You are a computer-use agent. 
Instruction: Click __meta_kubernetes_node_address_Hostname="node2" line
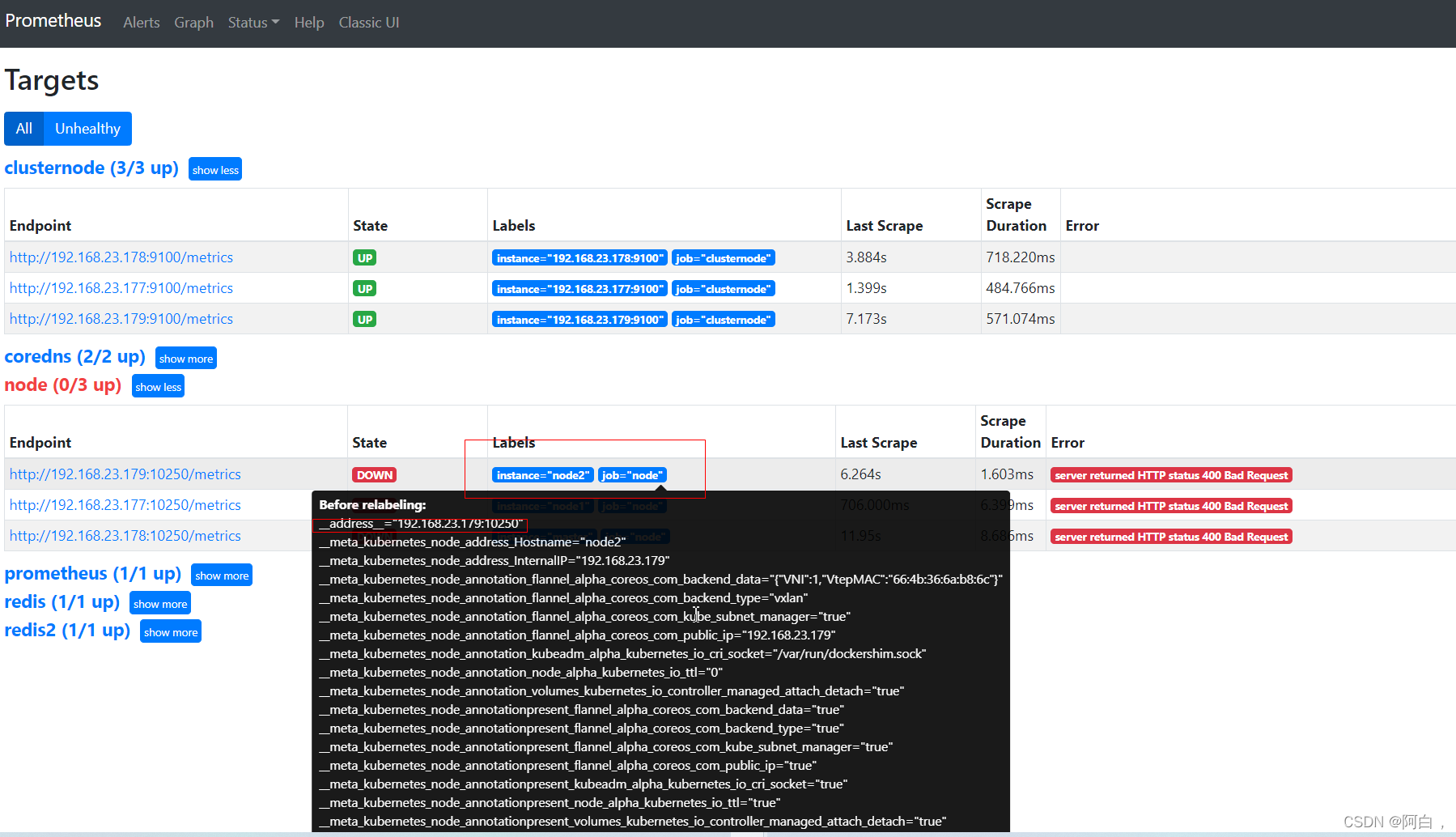click(x=473, y=542)
